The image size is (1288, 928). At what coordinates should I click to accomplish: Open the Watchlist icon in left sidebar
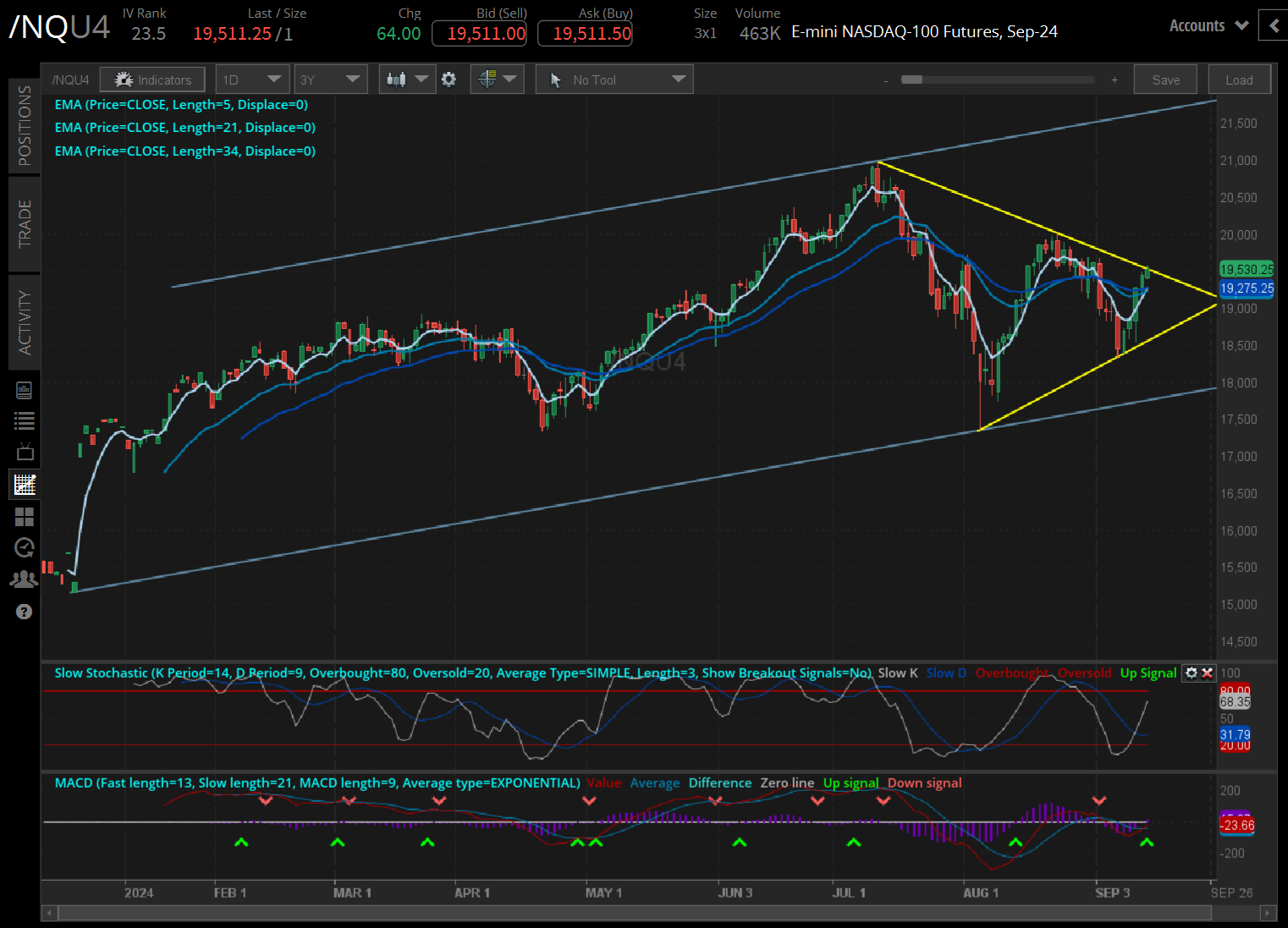[24, 420]
